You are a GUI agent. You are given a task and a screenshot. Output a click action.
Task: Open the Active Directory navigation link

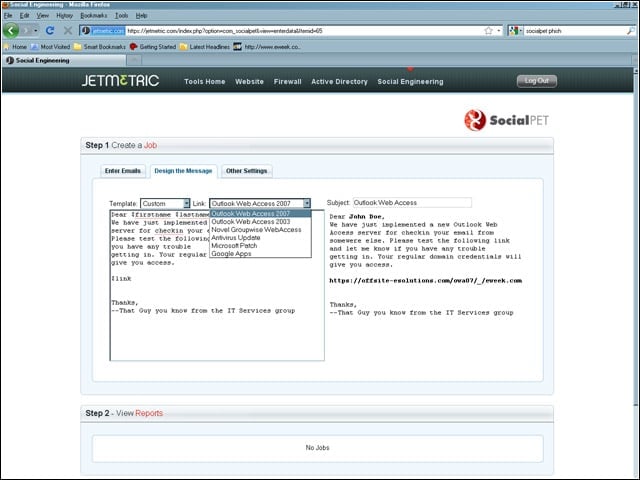(x=339, y=82)
